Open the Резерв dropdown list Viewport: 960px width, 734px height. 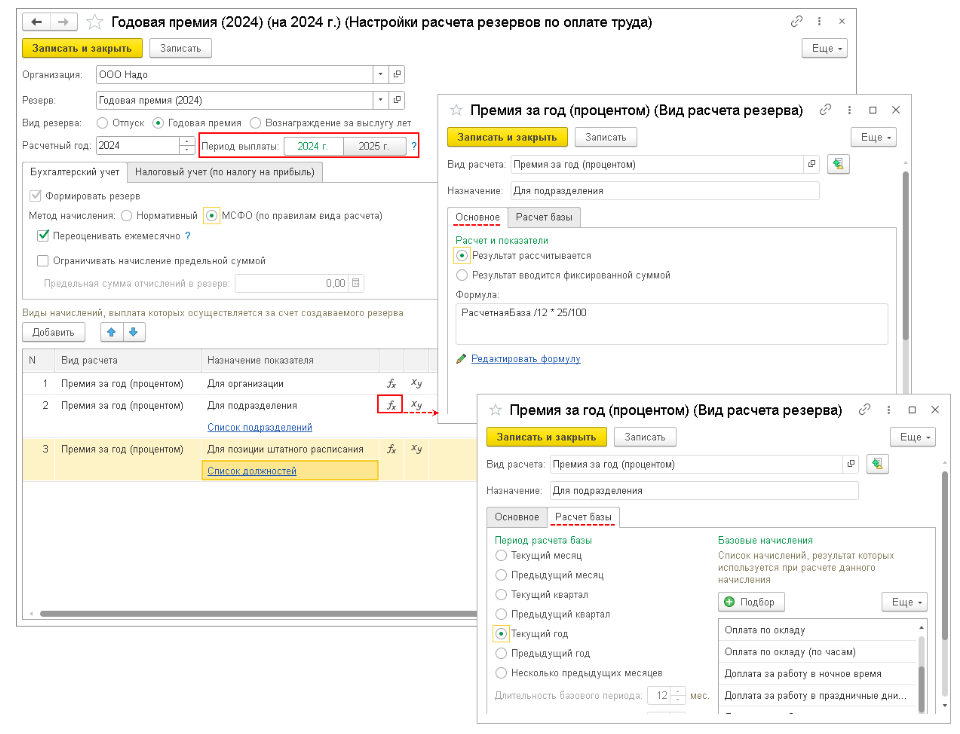pyautogui.click(x=380, y=100)
